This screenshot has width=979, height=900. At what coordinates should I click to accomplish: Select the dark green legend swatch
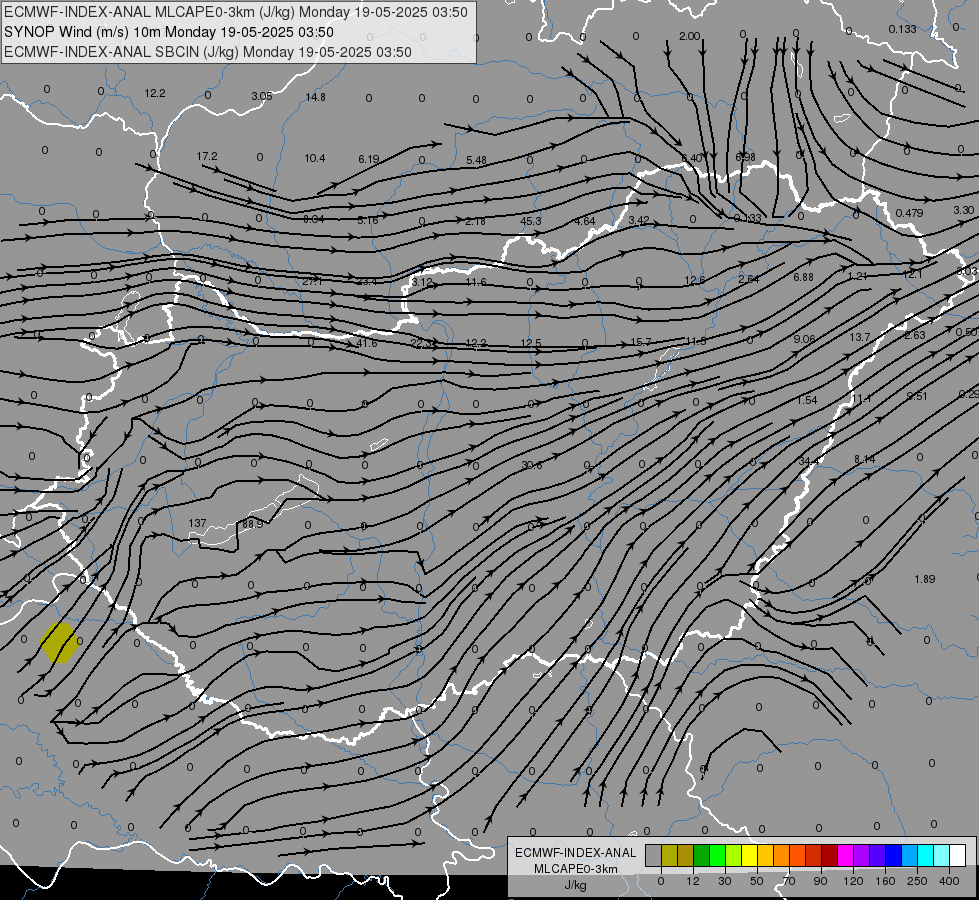tap(701, 856)
